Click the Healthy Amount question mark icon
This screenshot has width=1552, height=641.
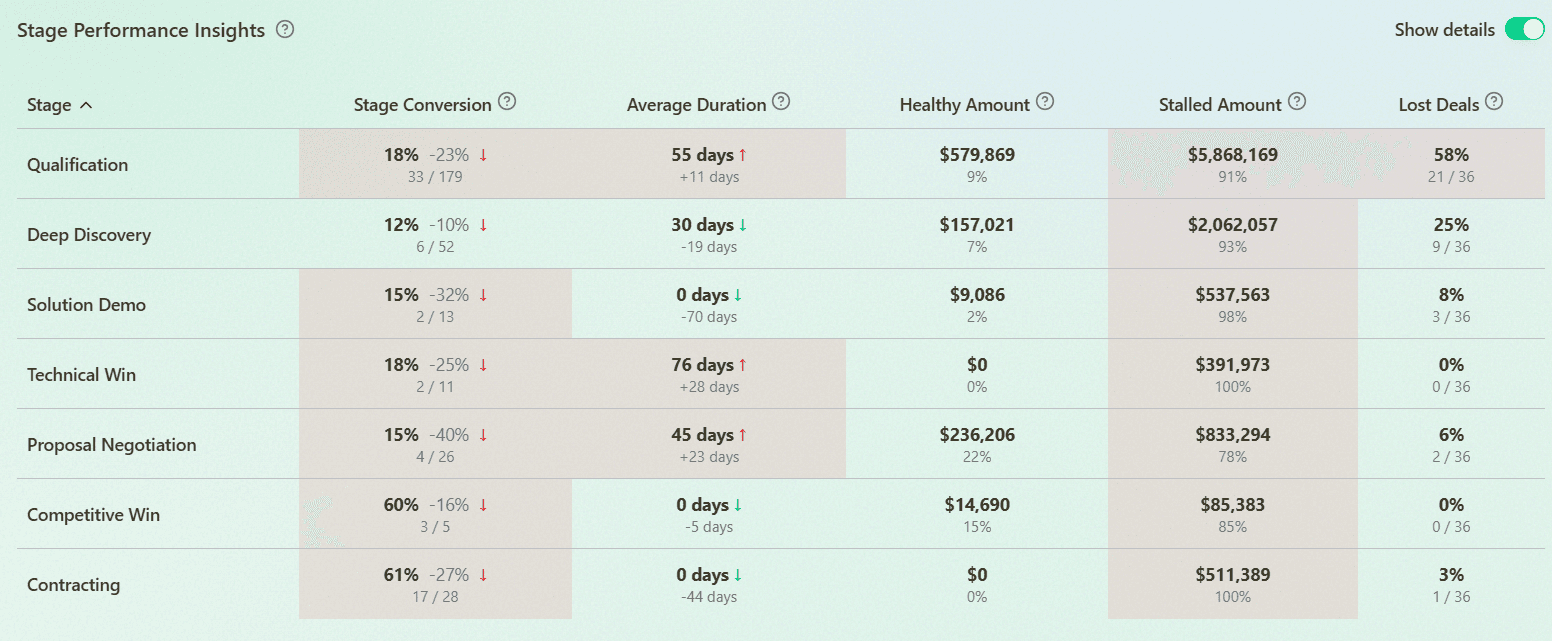pyautogui.click(x=1046, y=101)
